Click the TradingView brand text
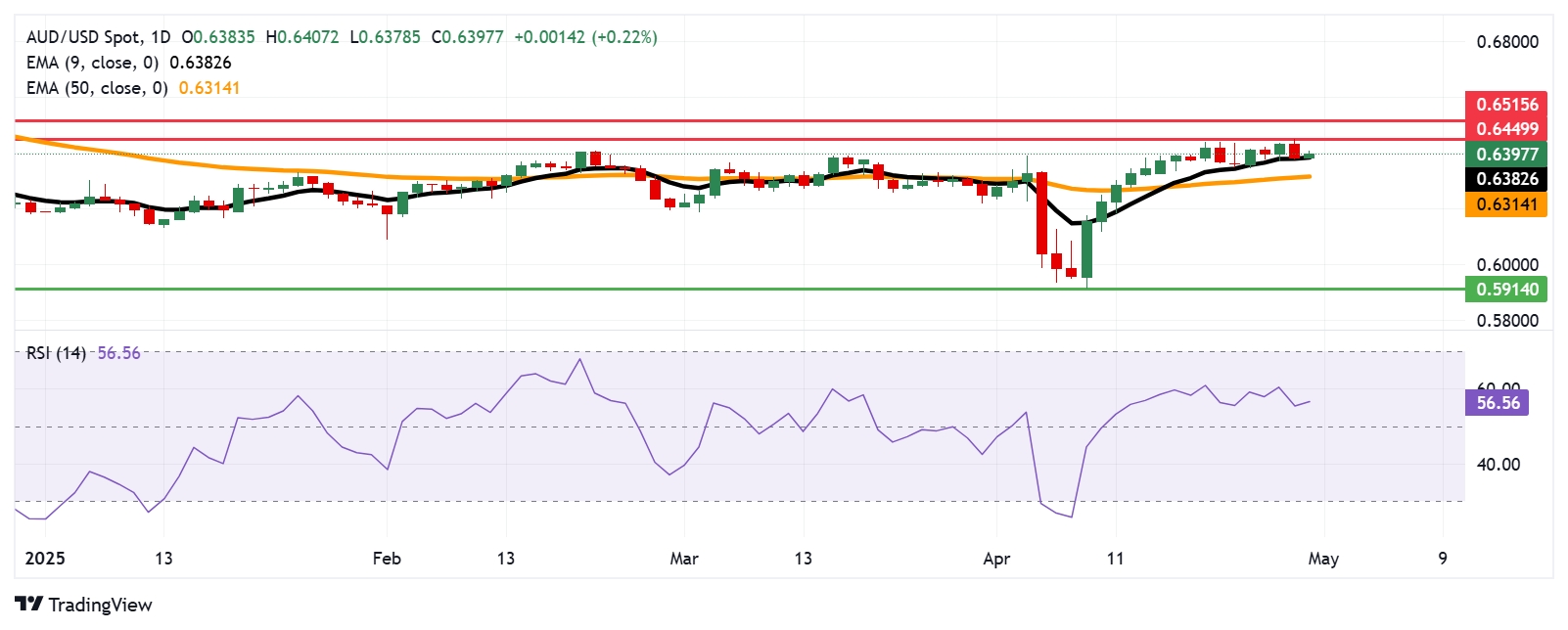1568x630 pixels. point(100,605)
